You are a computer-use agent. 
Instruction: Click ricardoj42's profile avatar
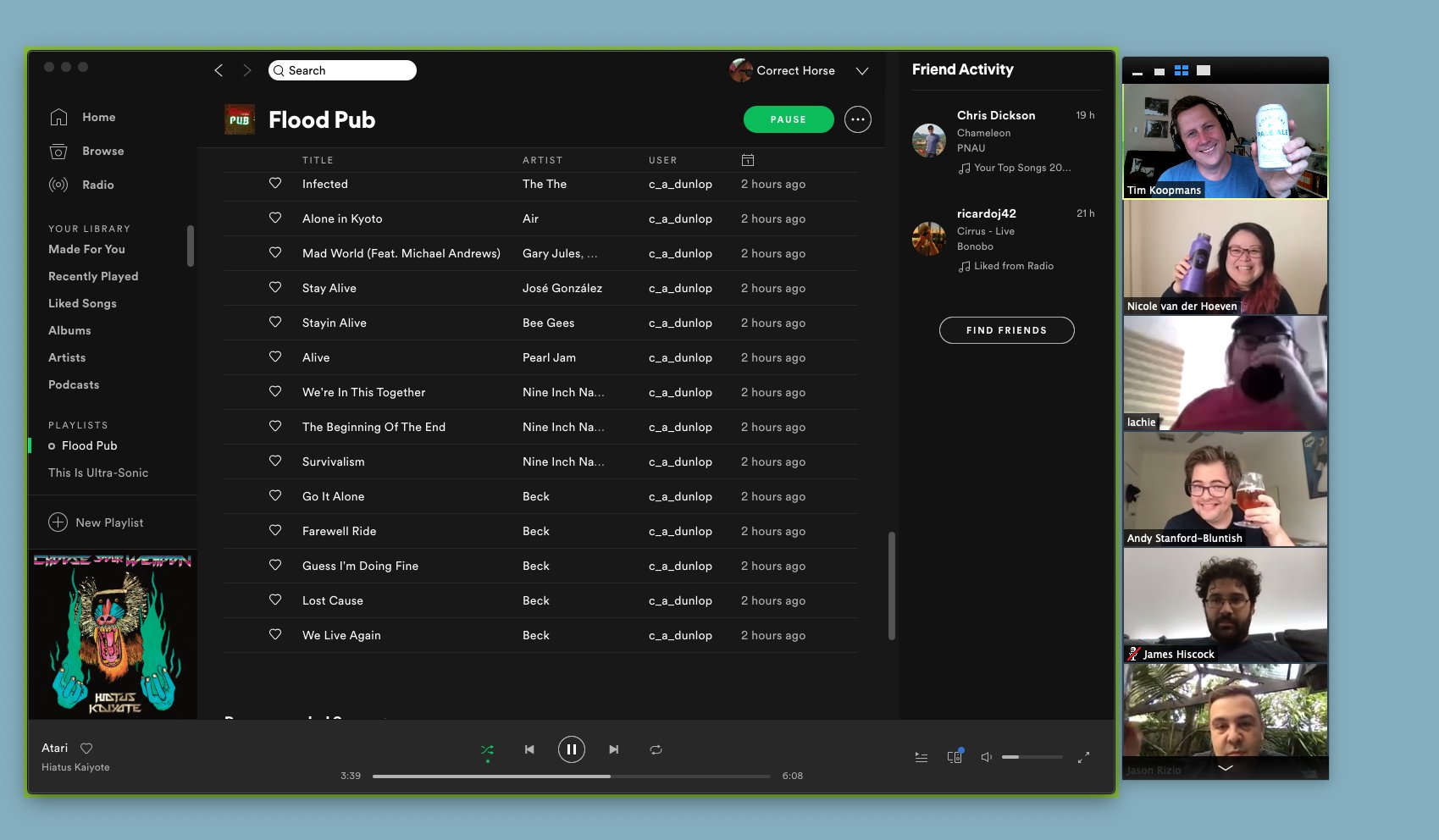tap(929, 239)
